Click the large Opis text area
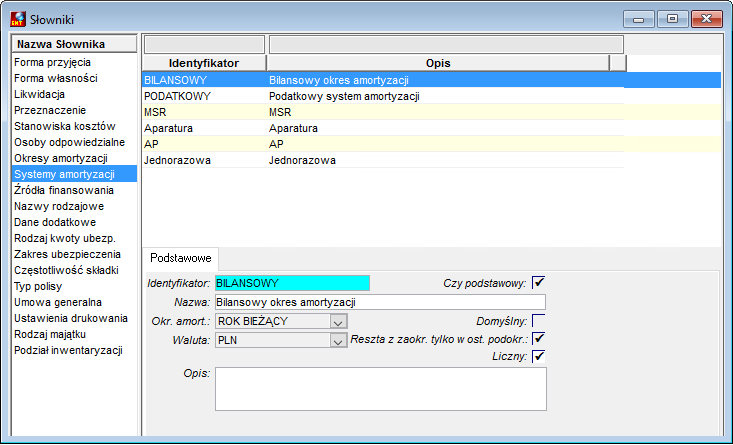This screenshot has height=445, width=733. point(381,389)
